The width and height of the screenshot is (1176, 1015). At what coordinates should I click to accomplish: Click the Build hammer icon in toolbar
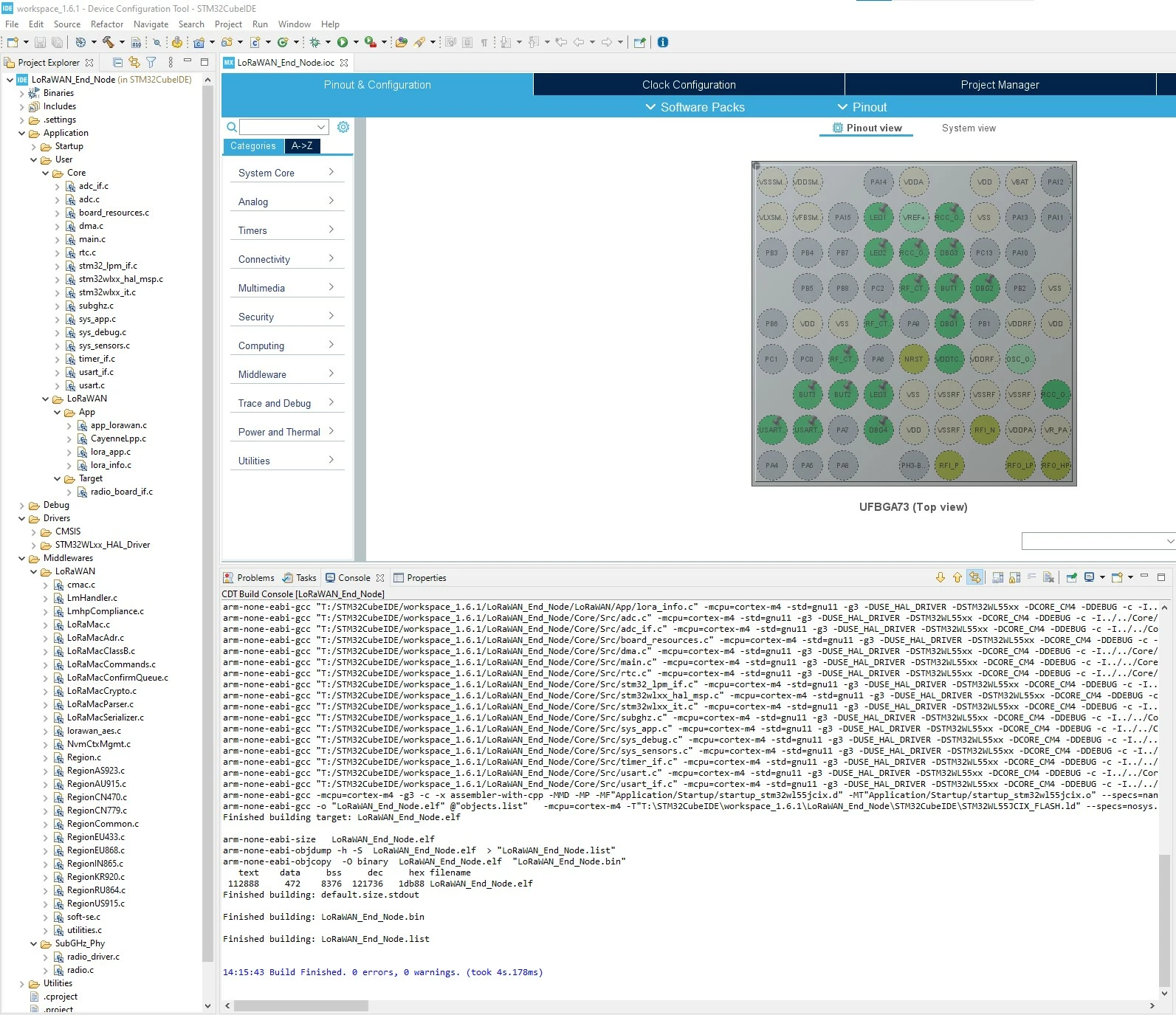point(109,42)
